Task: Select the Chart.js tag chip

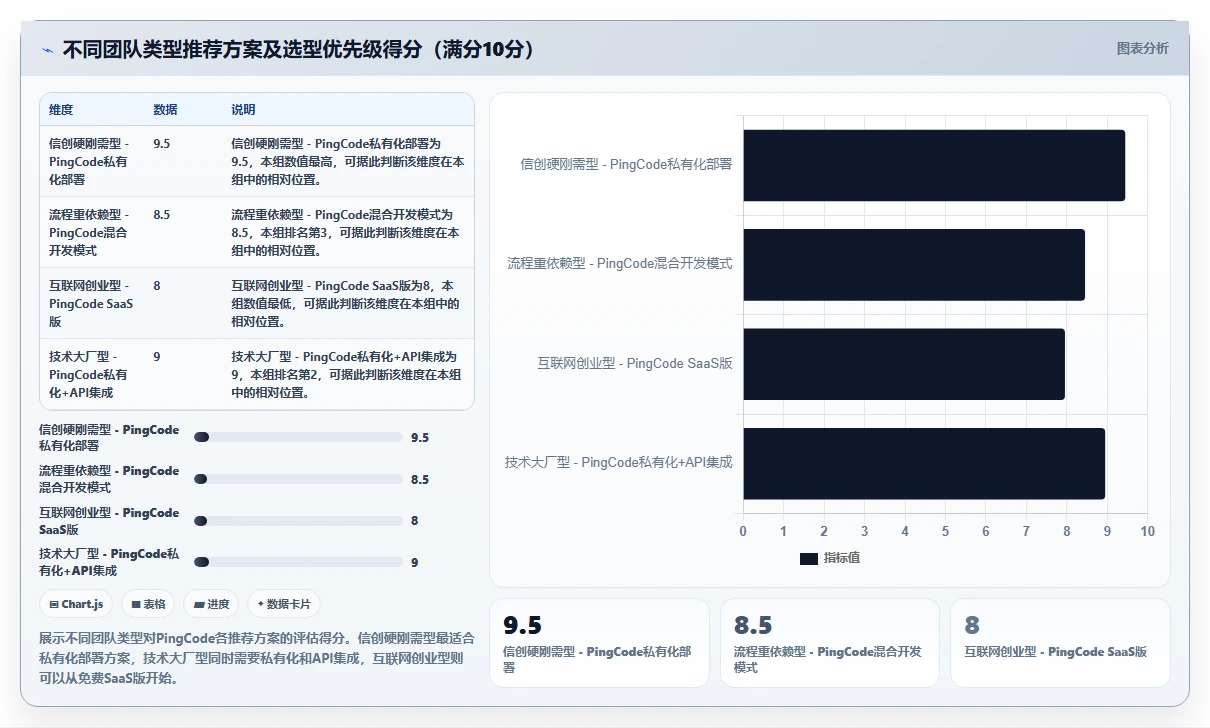Action: coord(76,604)
